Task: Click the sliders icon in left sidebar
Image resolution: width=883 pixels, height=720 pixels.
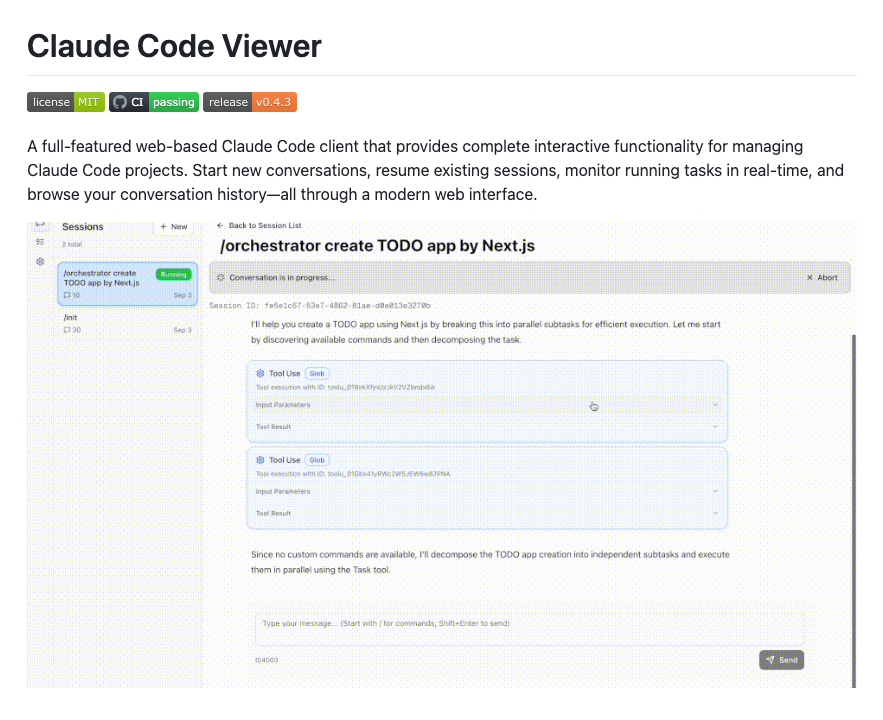Action: [x=40, y=242]
